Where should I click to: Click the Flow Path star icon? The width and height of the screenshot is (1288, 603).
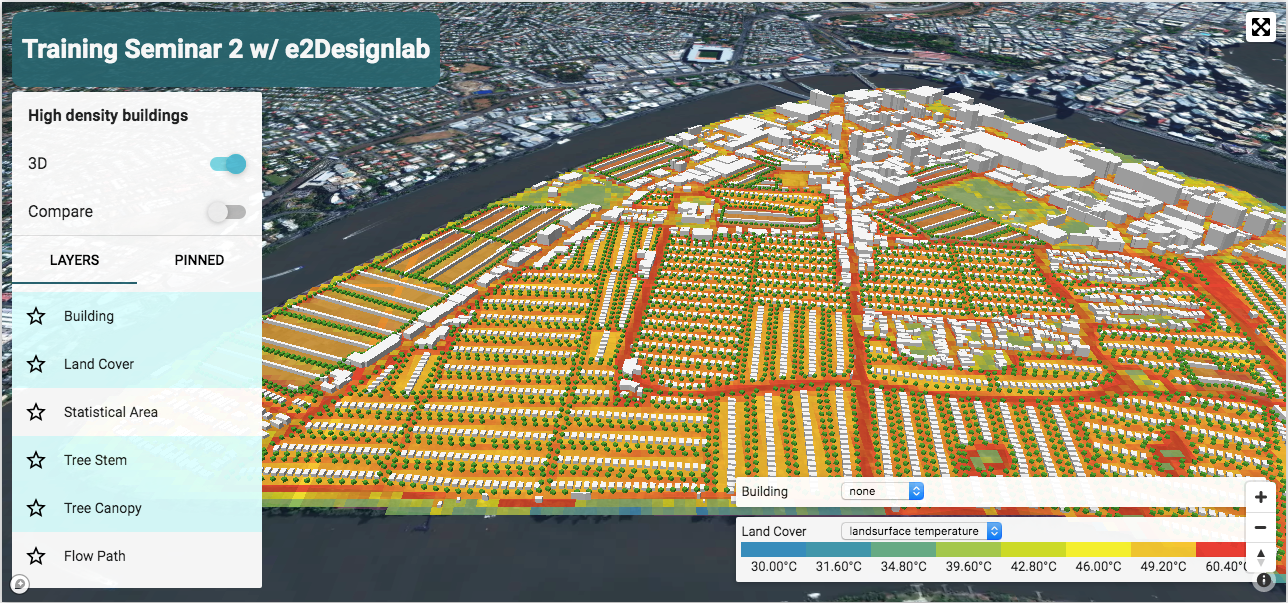click(36, 556)
